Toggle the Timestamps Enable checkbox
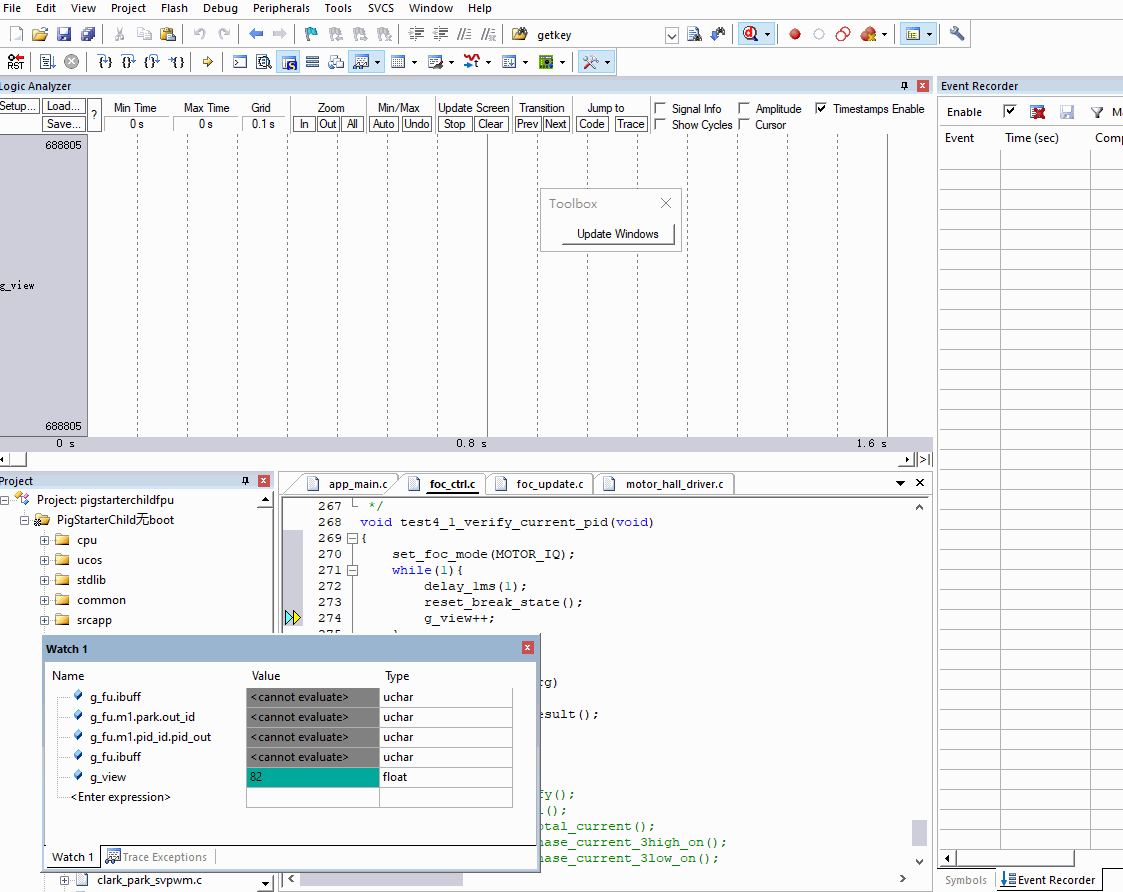The image size is (1123, 892). click(x=821, y=108)
